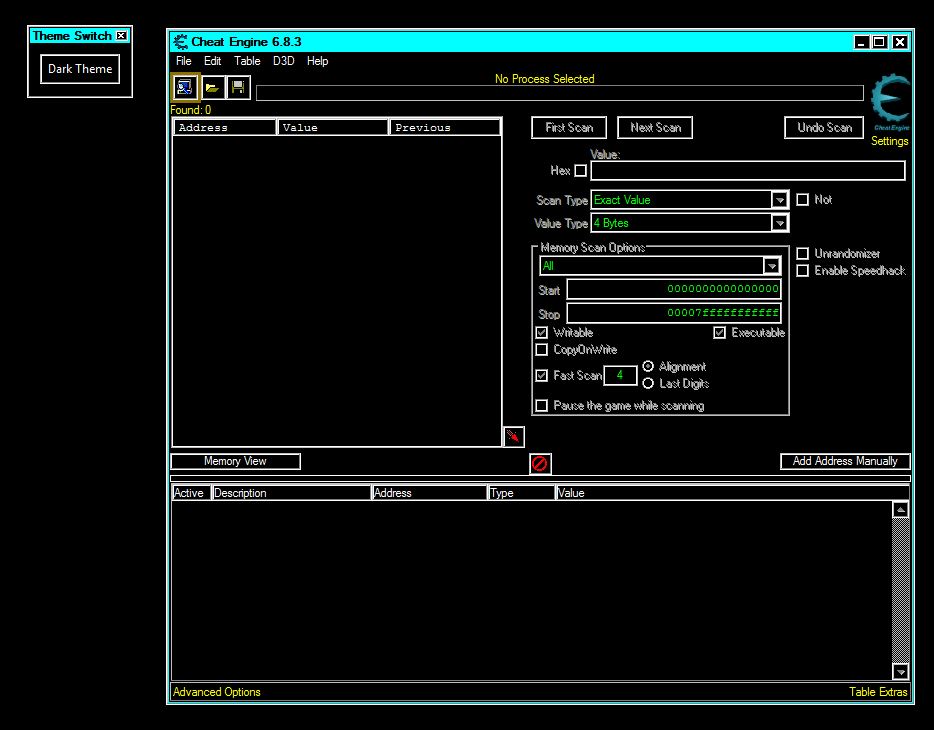934x730 pixels.
Task: Click the Previous column header
Action: click(x=445, y=127)
